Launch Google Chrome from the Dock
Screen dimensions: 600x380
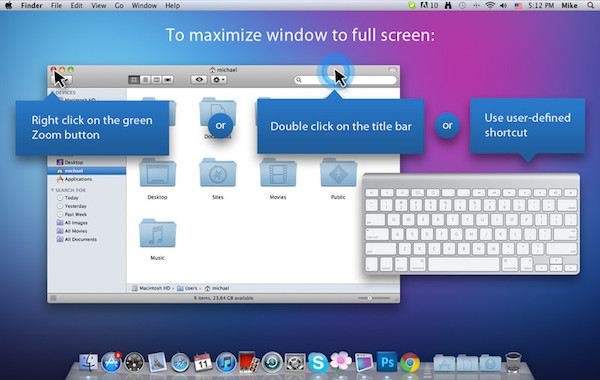410,362
